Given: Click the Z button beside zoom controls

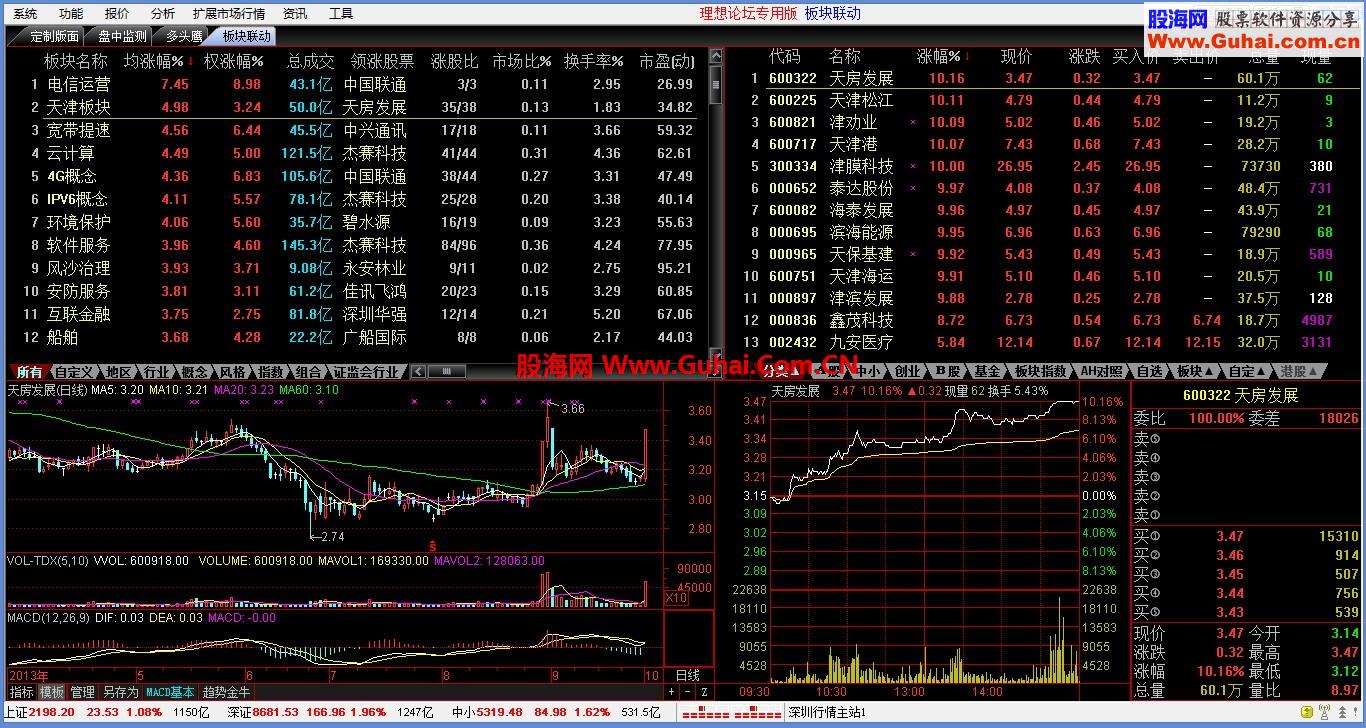Looking at the screenshot, I should pos(704,692).
